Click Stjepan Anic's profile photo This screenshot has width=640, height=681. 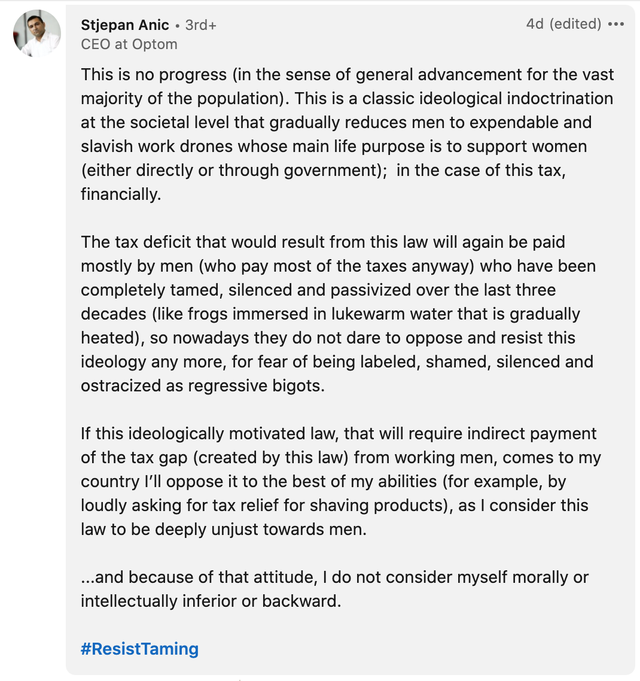[37, 33]
